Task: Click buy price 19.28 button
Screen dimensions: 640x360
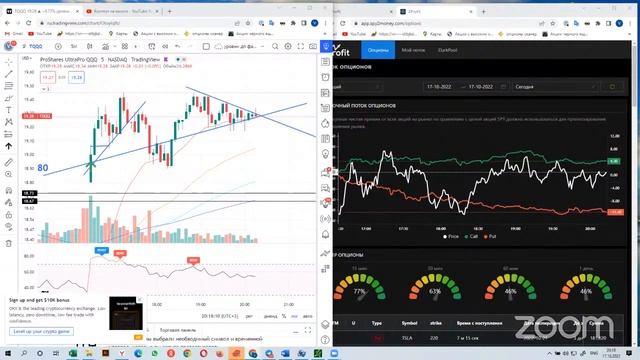Action: point(76,78)
